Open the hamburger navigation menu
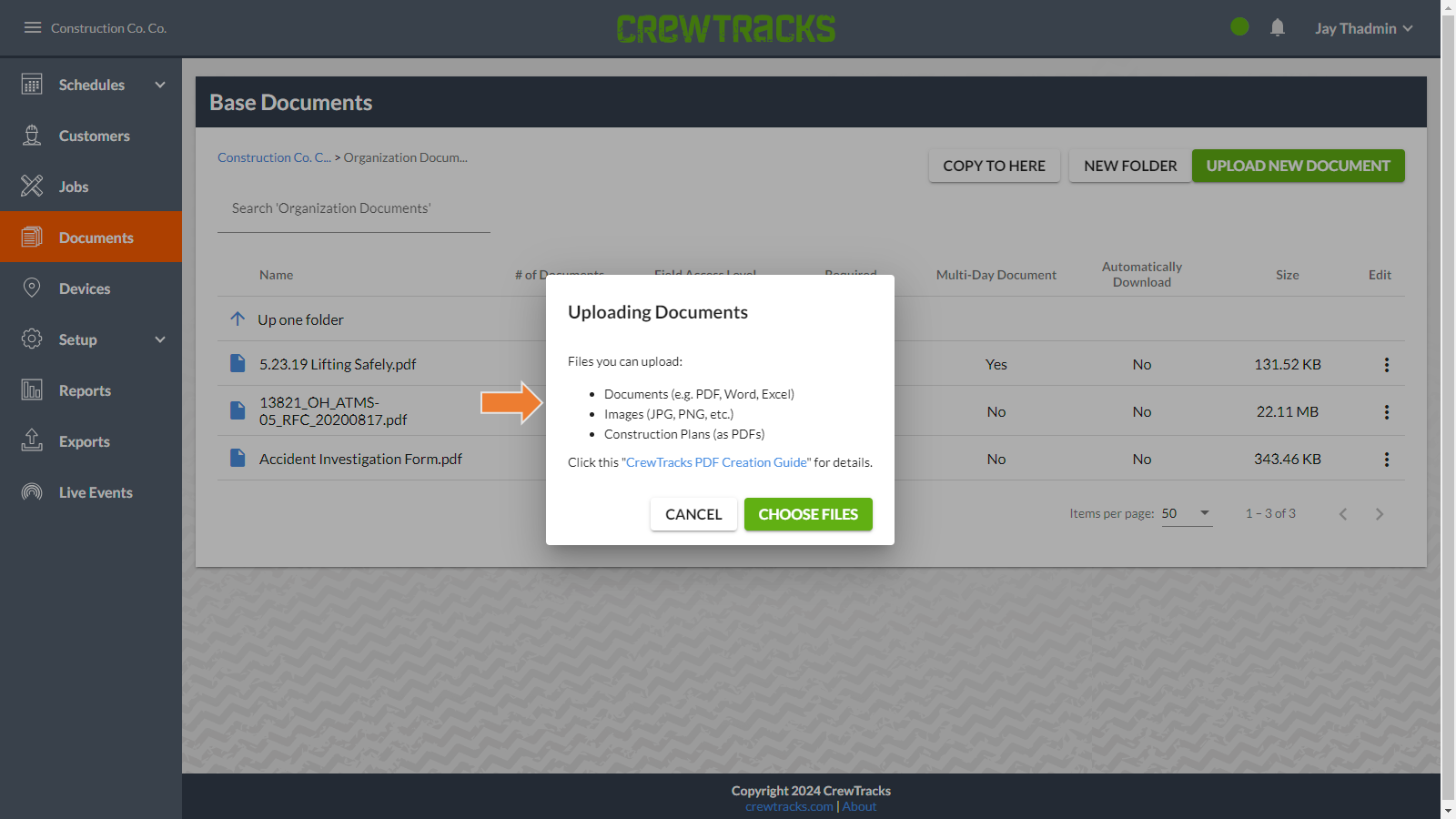1456x819 pixels. (33, 27)
